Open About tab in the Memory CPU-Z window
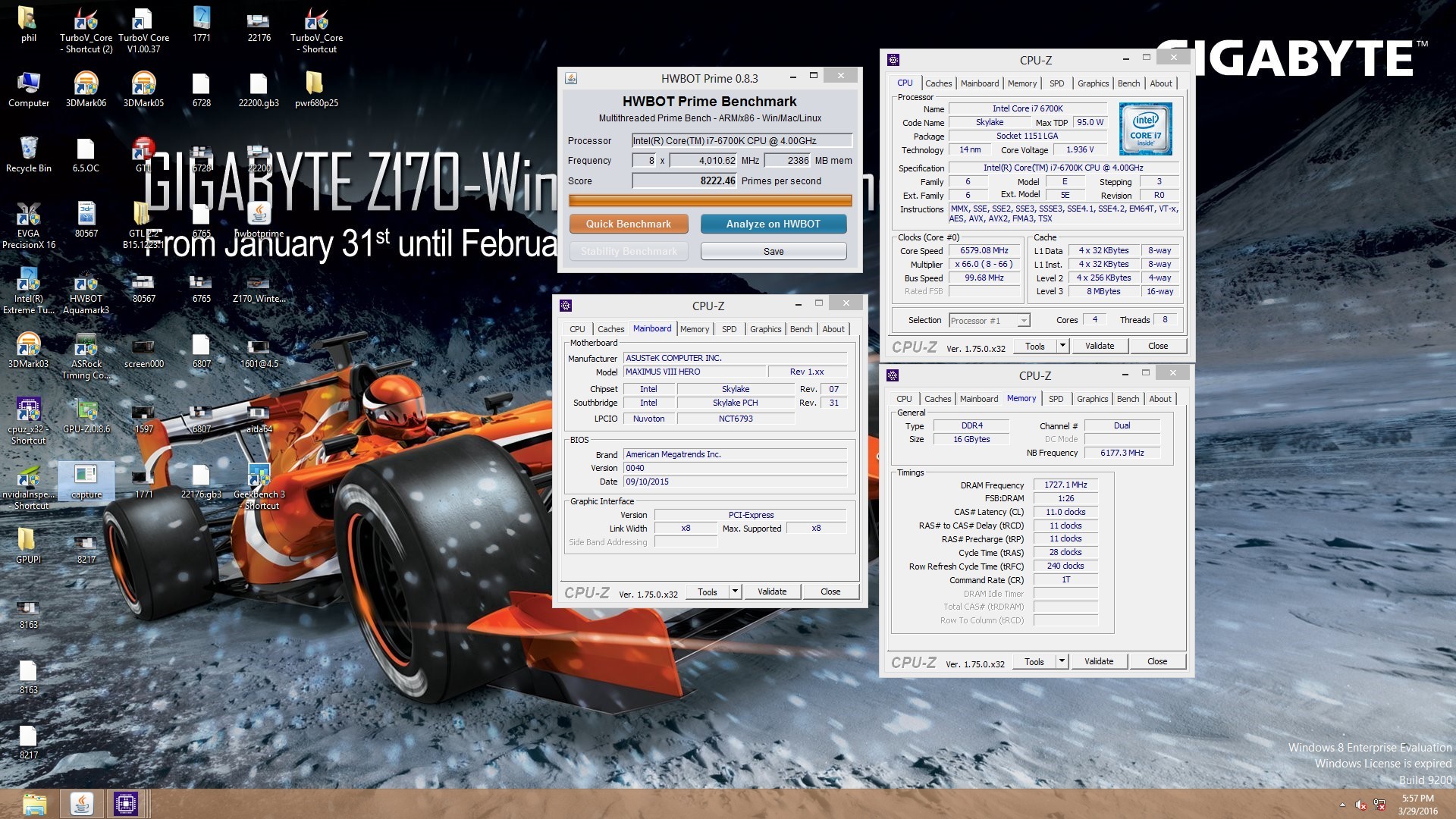This screenshot has width=1456, height=819. point(1160,399)
